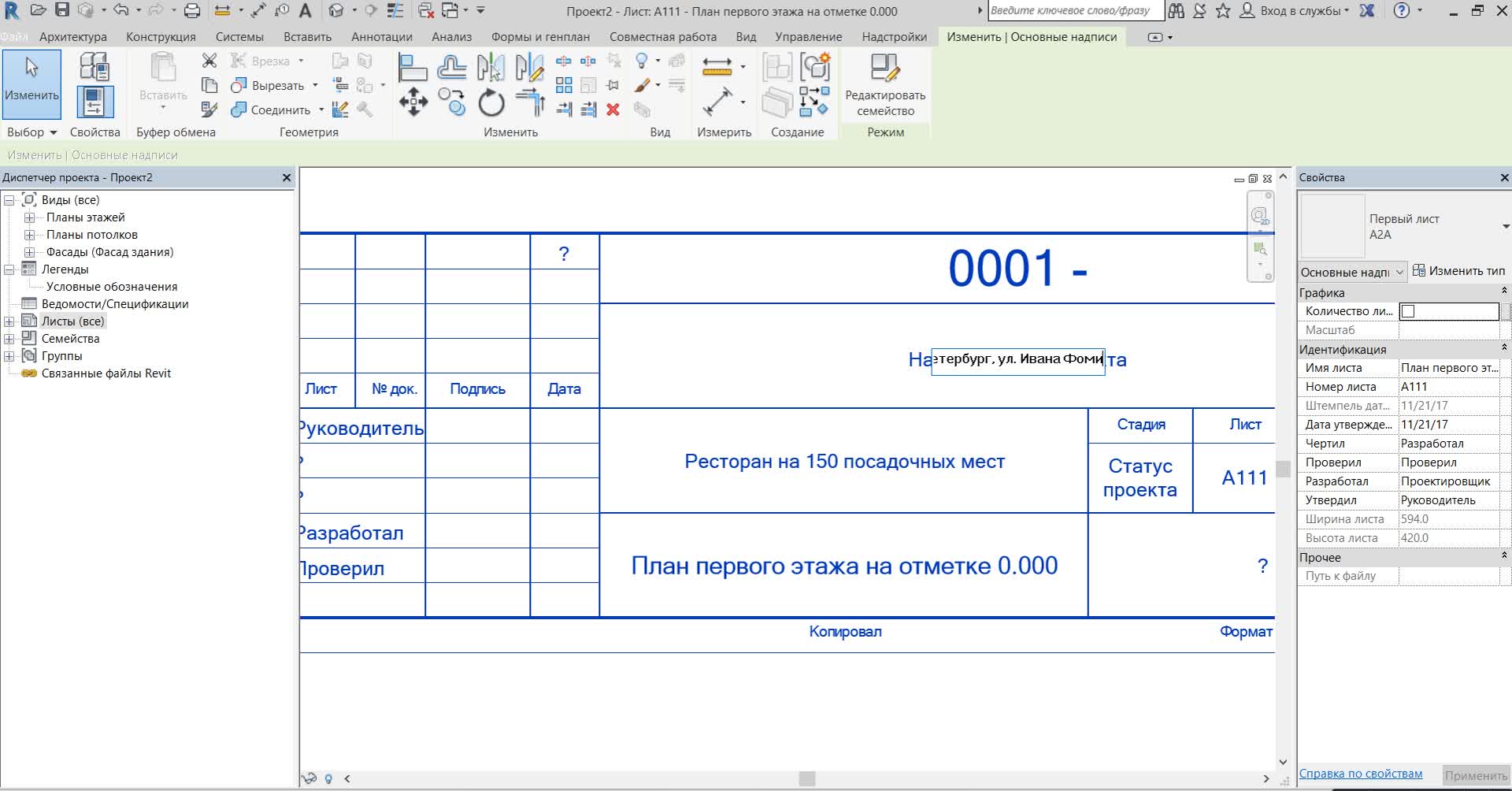Image resolution: width=1512 pixels, height=791 pixels.
Task: Select the Text tool in quick access toolbar
Action: 306,11
